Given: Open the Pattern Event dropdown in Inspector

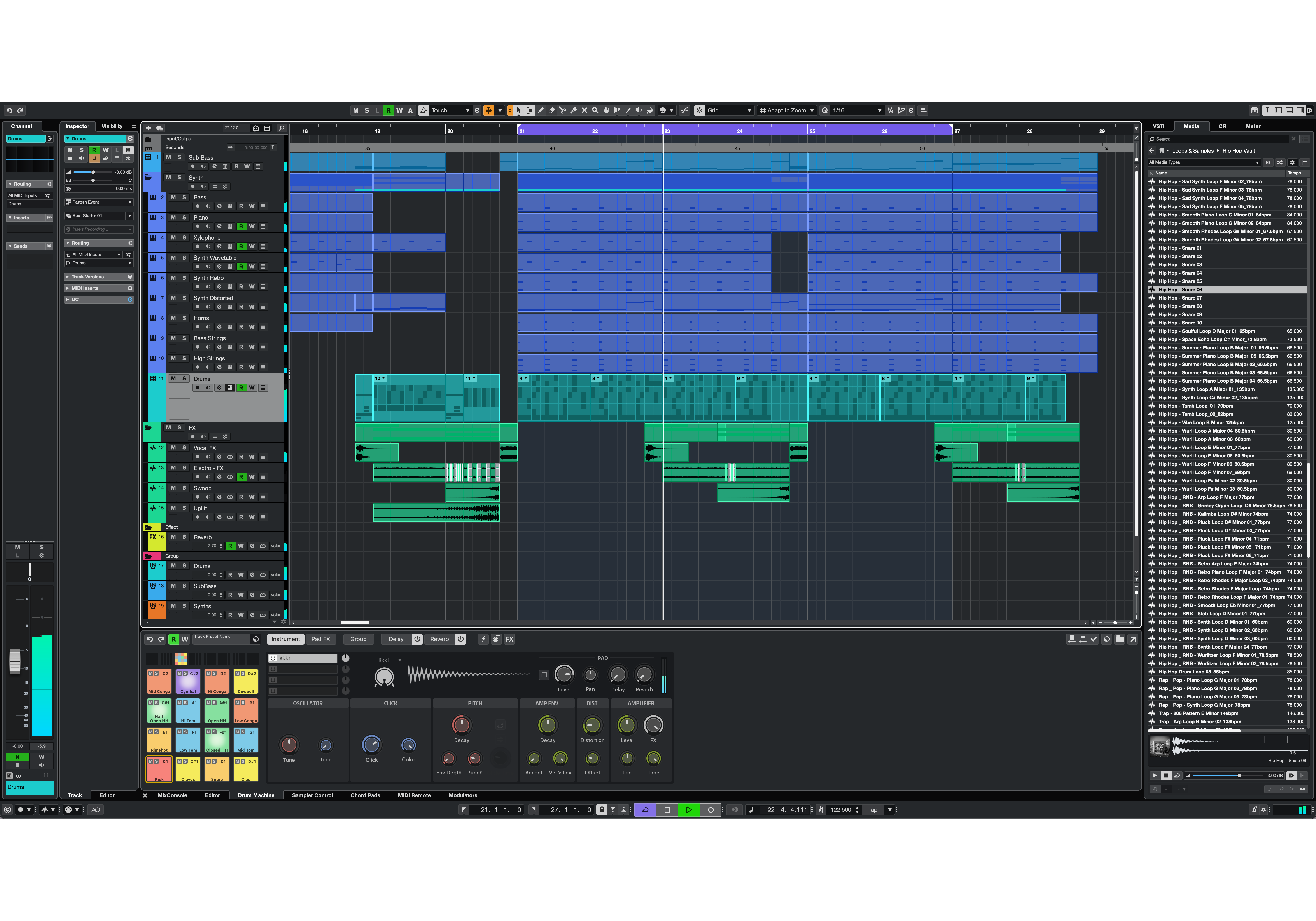Looking at the screenshot, I should 99,202.
